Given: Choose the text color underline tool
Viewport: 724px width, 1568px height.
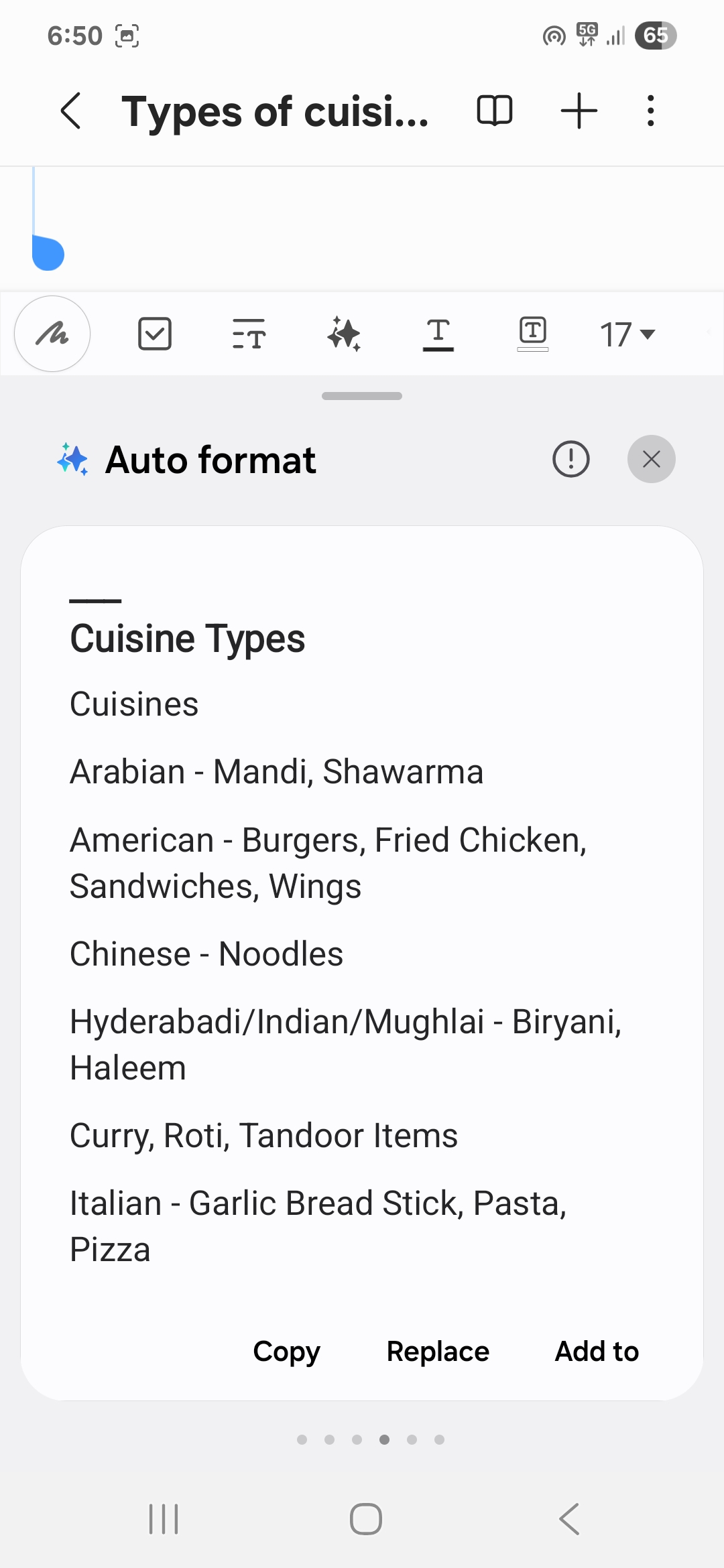Looking at the screenshot, I should point(438,334).
